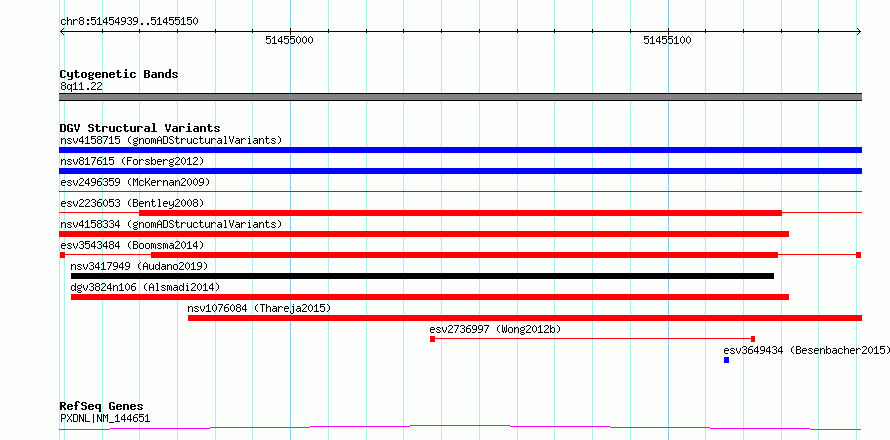The image size is (890, 440).
Task: Click the right arrow of the ruler
Action: pos(859,32)
